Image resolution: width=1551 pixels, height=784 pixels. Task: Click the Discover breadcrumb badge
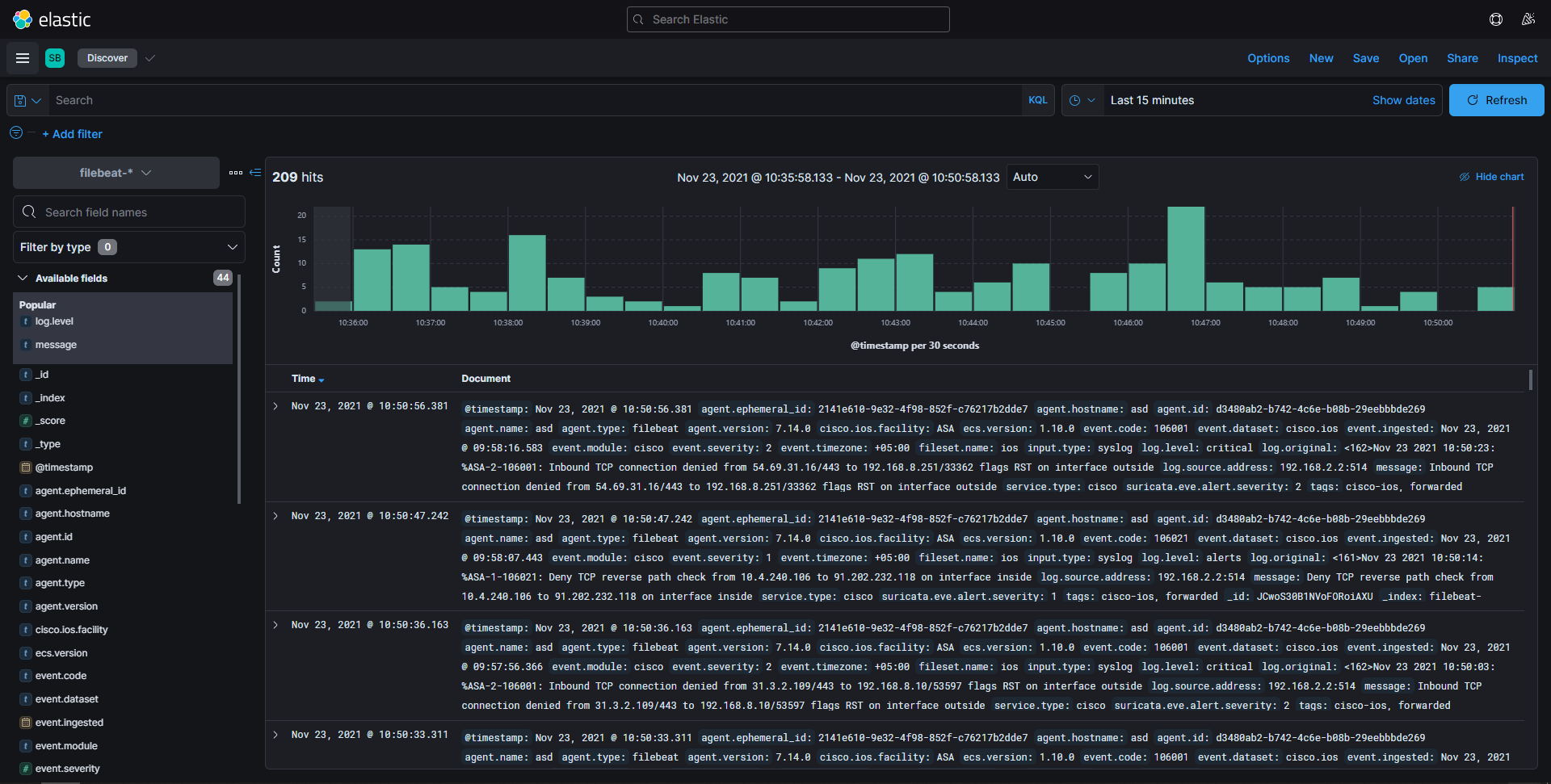click(x=107, y=58)
